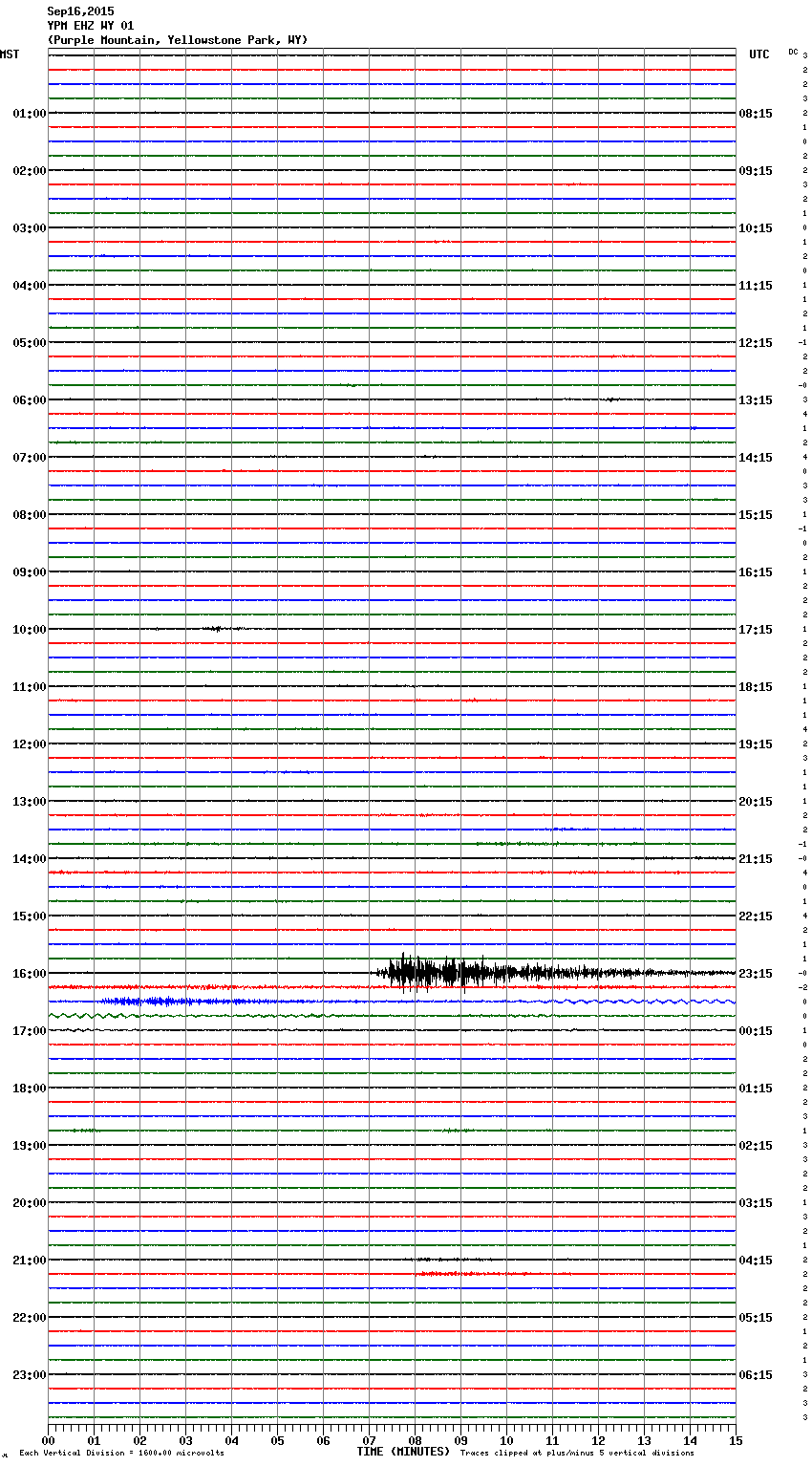Click the 02:15 UTC time label

point(756,1146)
